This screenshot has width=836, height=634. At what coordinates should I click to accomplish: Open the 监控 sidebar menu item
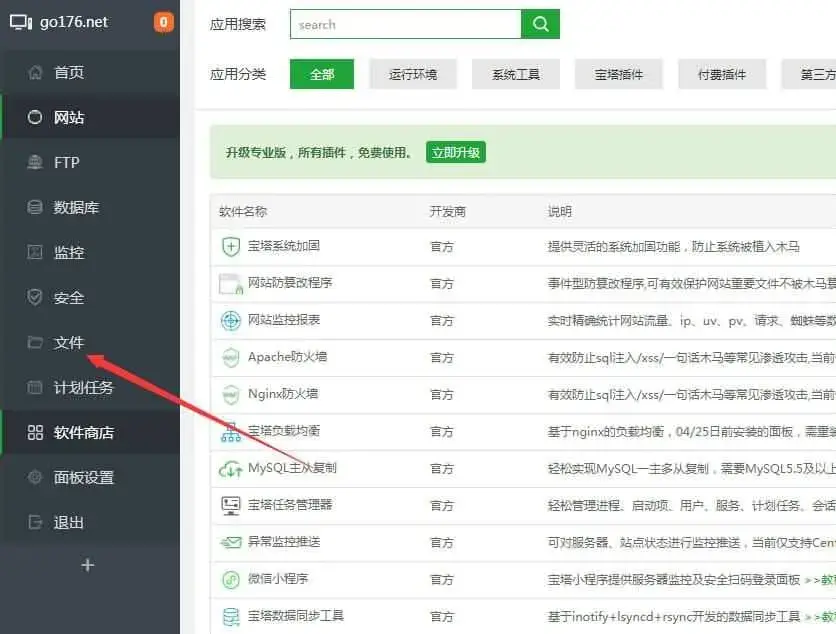point(90,252)
